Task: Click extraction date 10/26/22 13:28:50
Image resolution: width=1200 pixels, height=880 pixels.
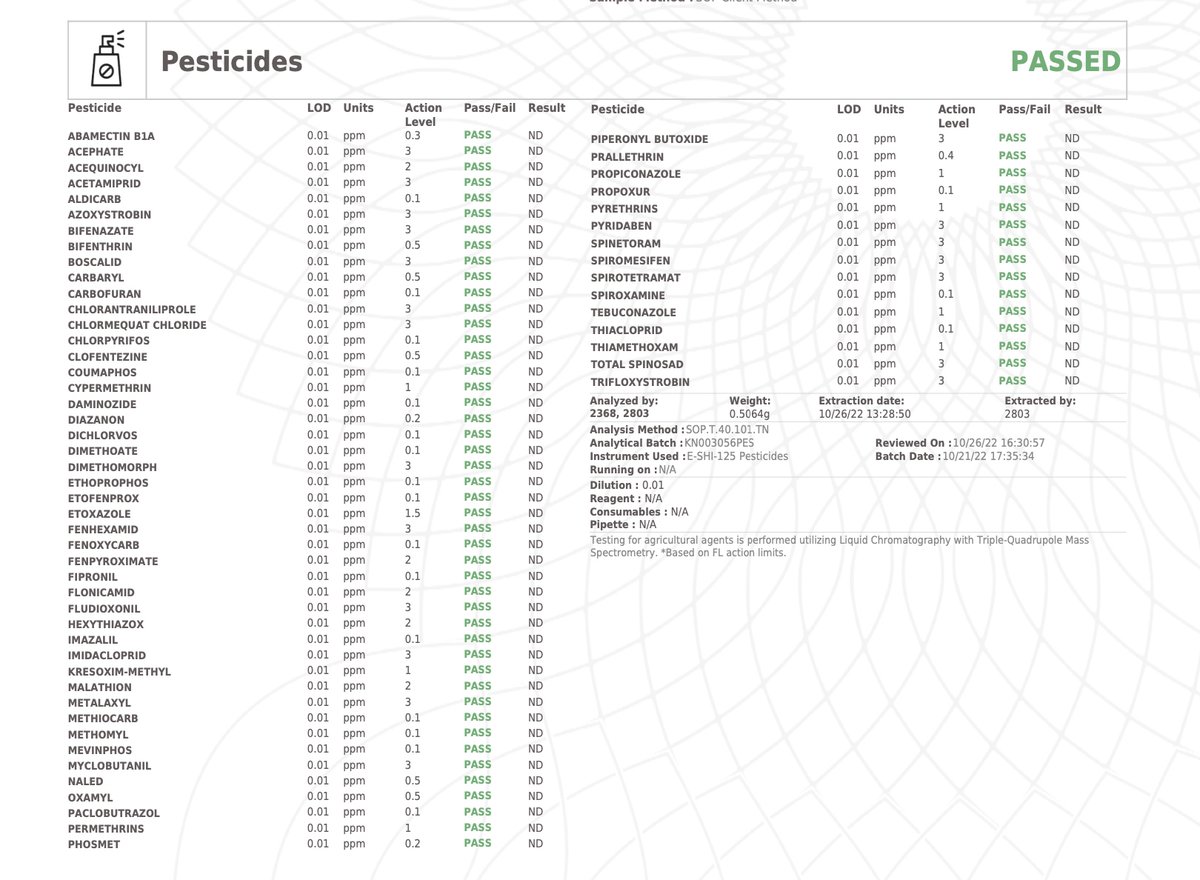Action: click(863, 412)
